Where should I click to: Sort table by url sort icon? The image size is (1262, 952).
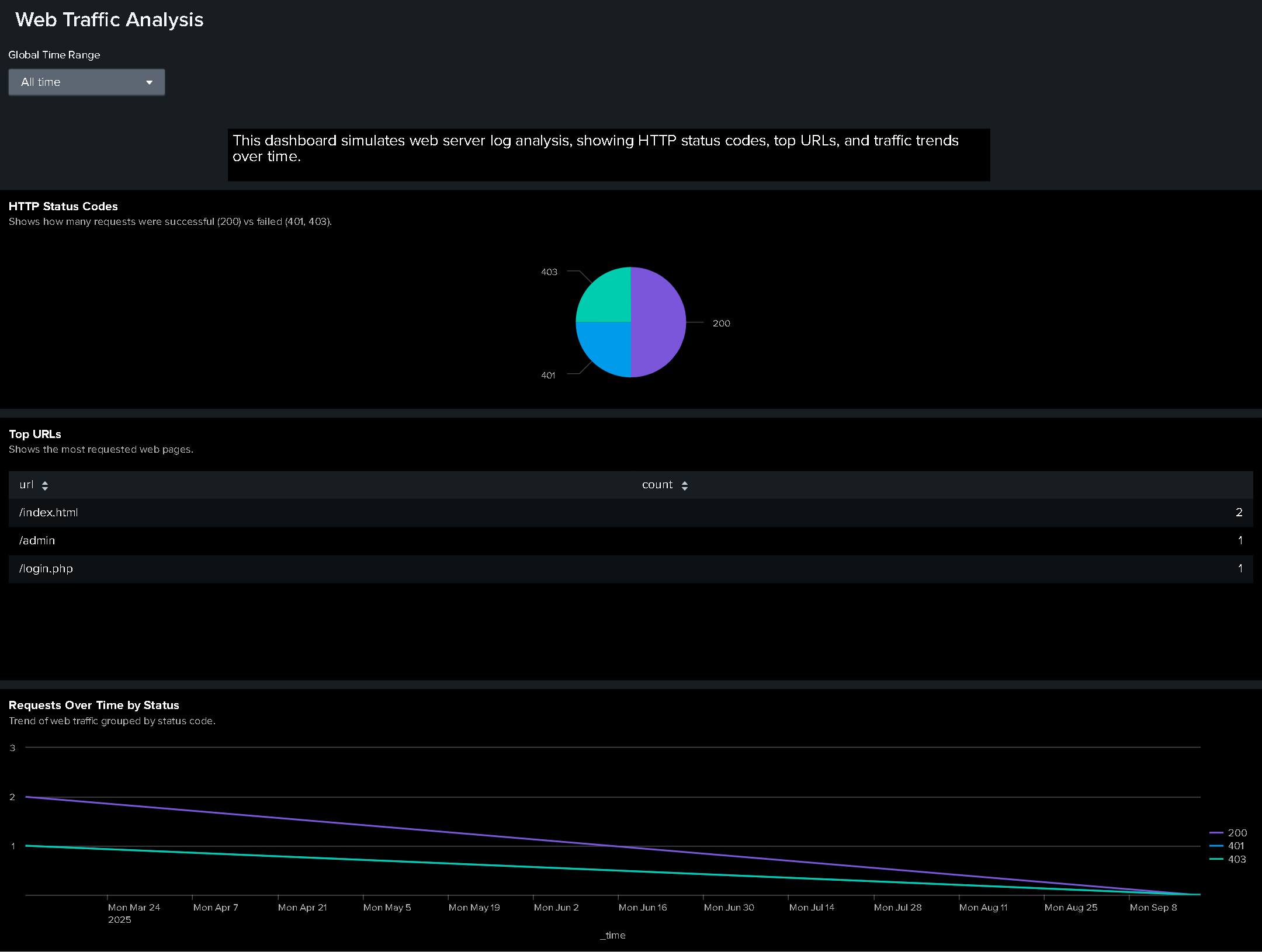point(45,485)
